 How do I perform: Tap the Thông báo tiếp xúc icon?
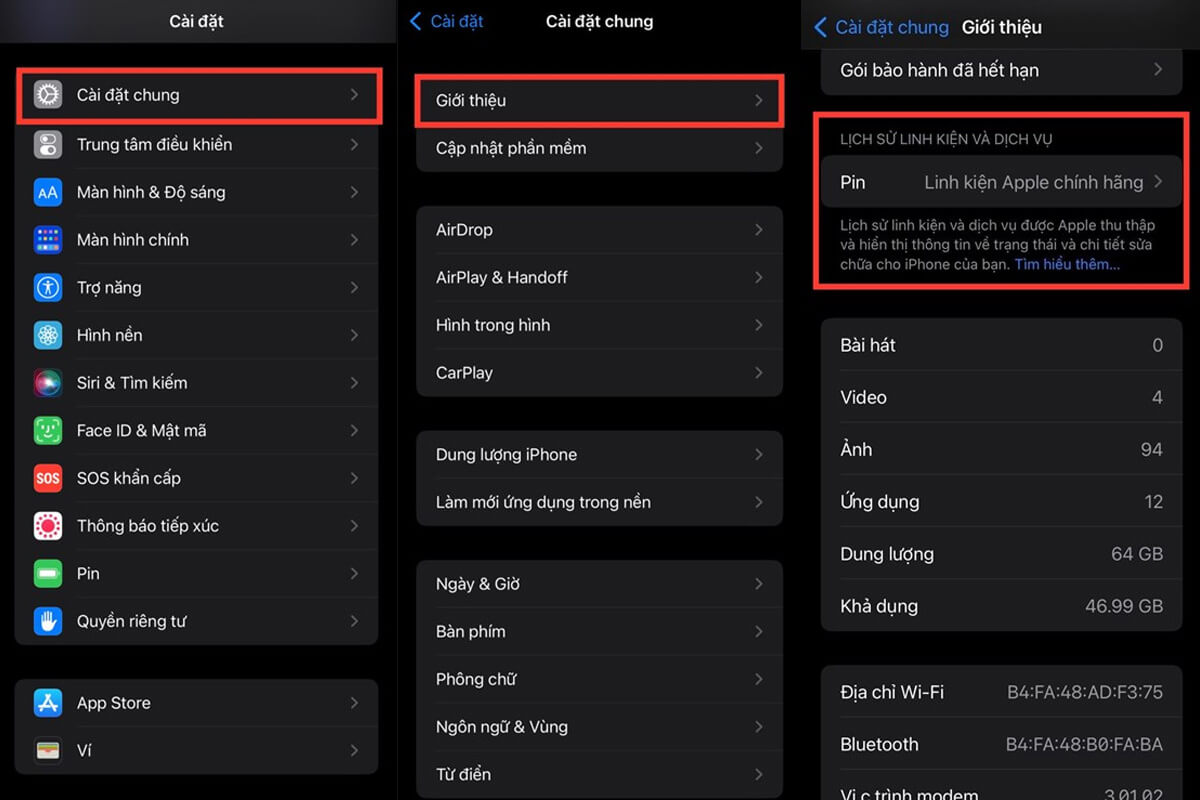(x=48, y=526)
